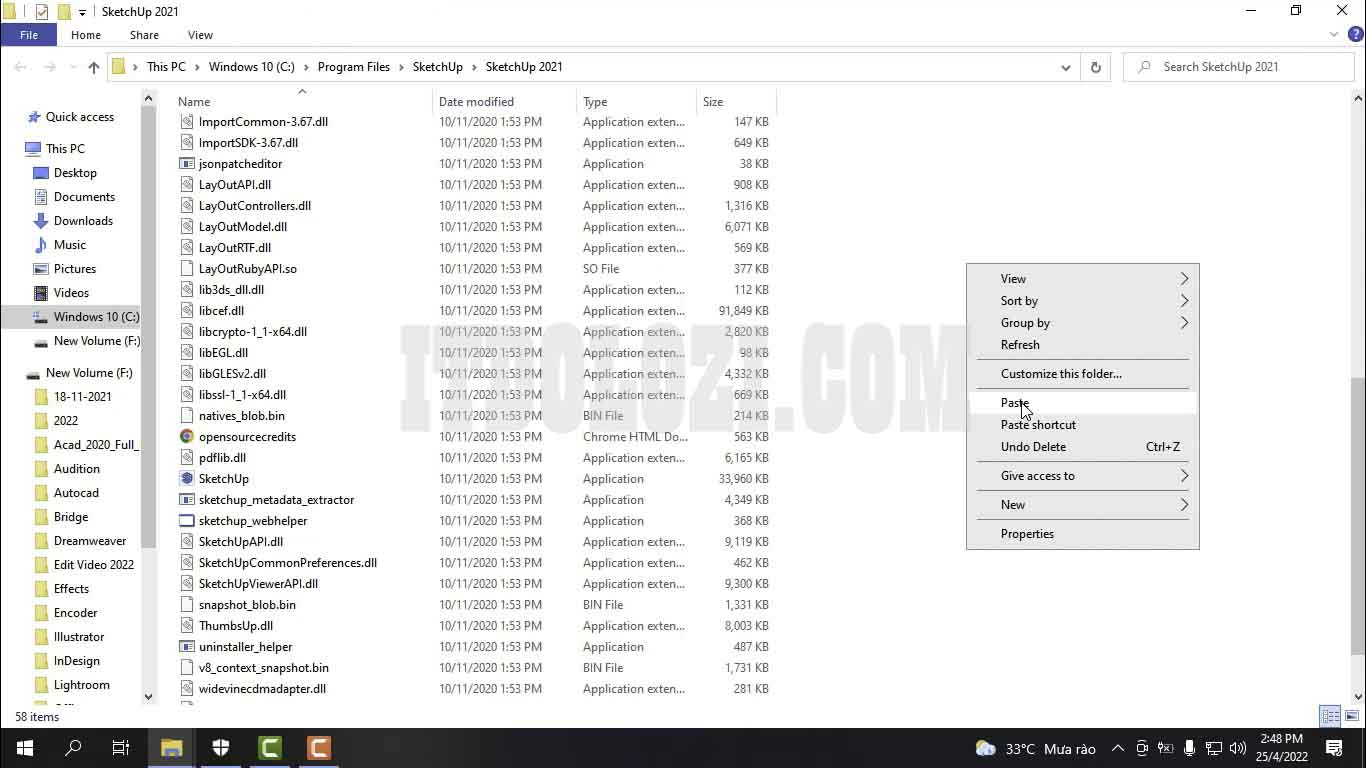The height and width of the screenshot is (768, 1366).
Task: Choose Paste from the context menu
Action: click(x=1014, y=402)
